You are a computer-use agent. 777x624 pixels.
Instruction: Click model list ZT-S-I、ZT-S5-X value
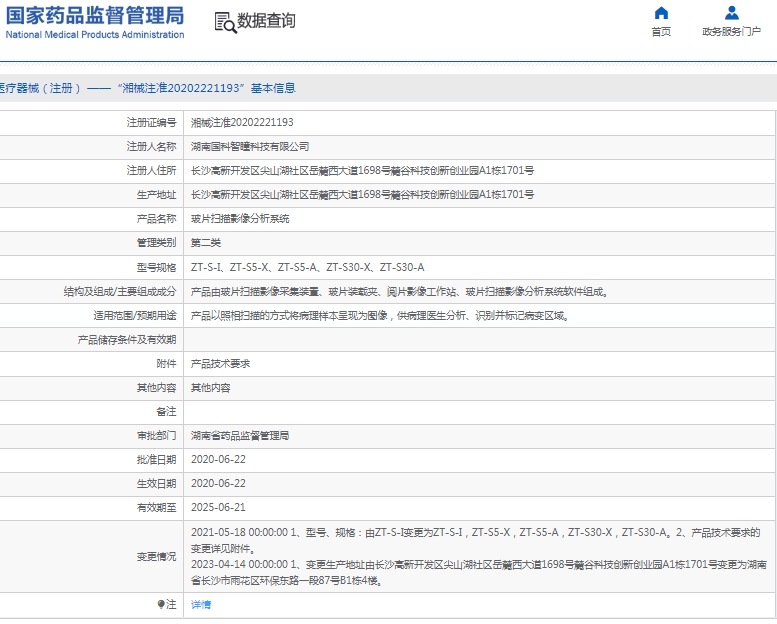click(x=308, y=267)
